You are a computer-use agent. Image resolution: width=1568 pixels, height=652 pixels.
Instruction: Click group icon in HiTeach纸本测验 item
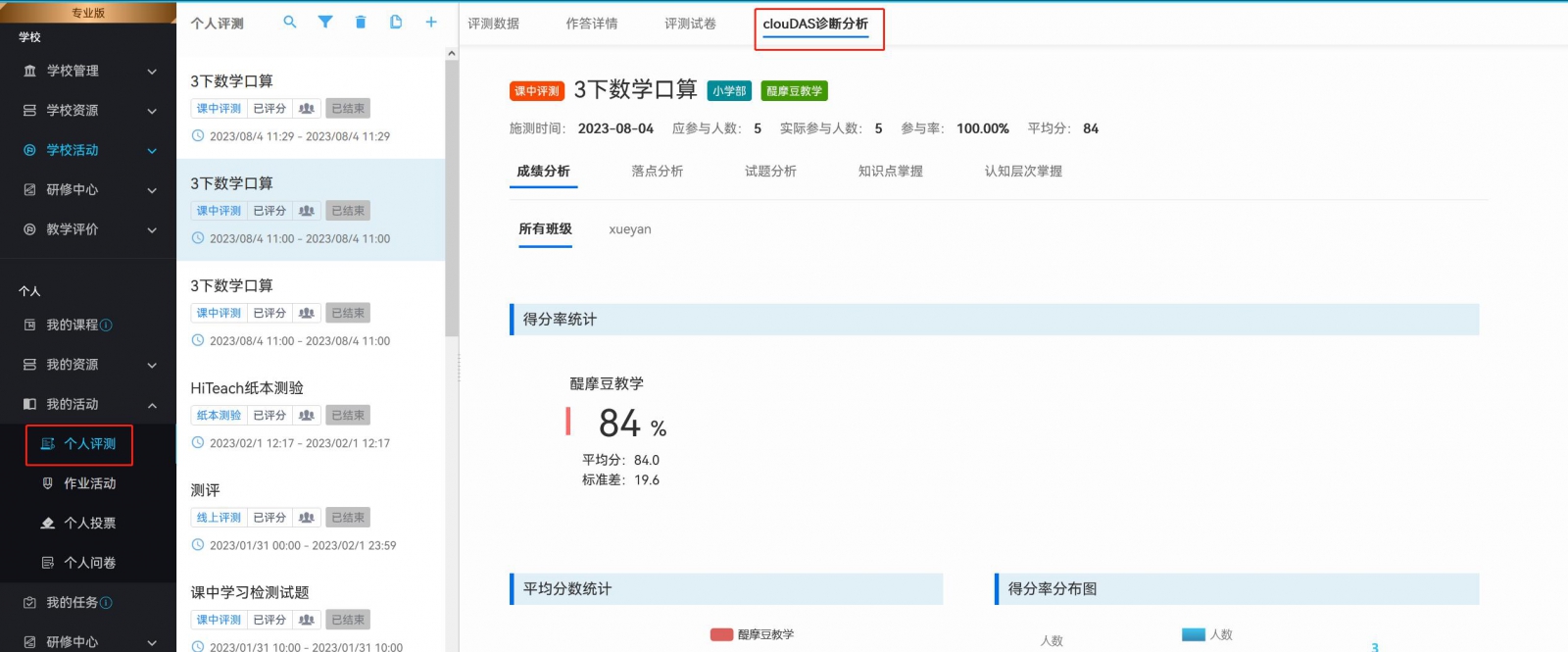tap(307, 416)
